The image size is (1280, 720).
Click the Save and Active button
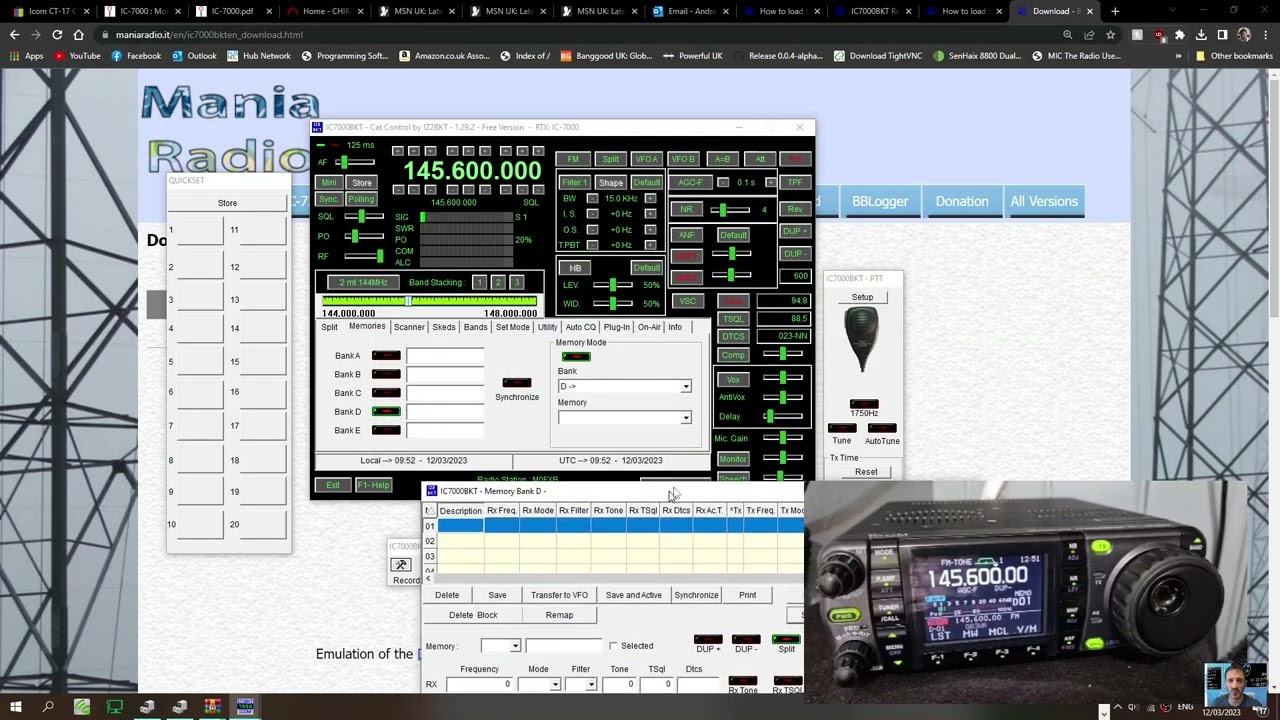coord(633,595)
